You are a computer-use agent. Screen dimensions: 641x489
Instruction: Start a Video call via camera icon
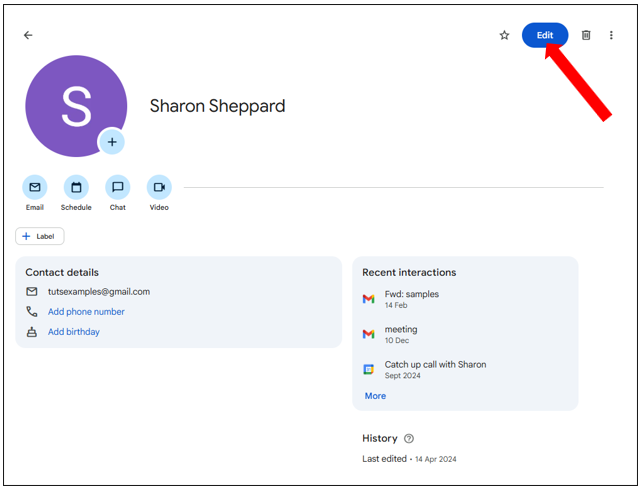point(159,187)
